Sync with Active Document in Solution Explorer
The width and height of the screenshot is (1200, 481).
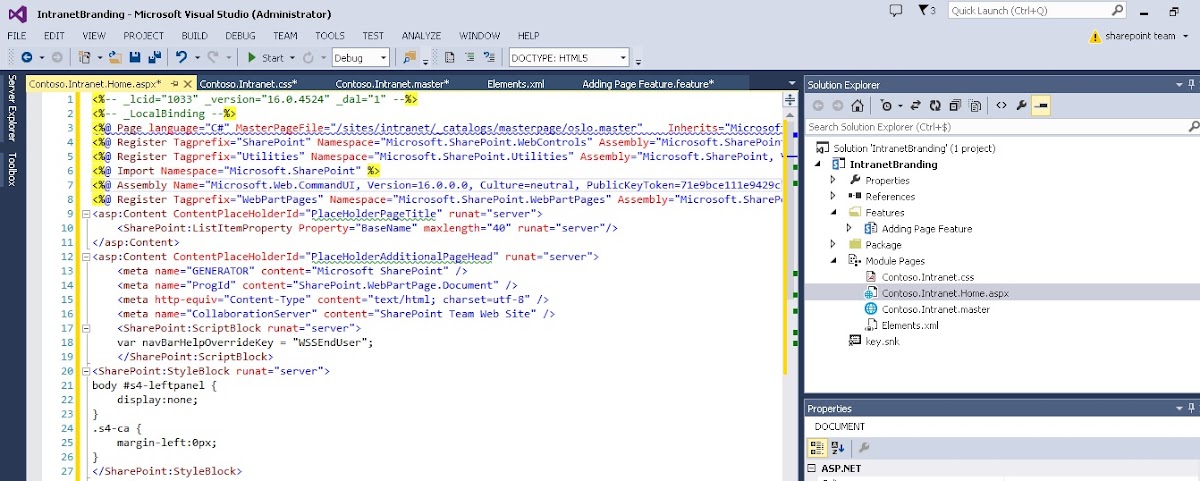coord(916,105)
